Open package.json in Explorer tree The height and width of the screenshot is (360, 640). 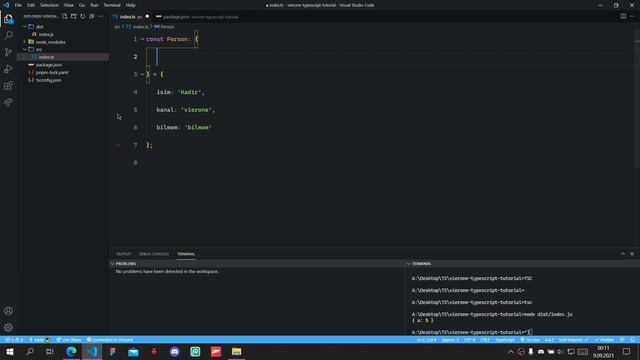(x=49, y=65)
